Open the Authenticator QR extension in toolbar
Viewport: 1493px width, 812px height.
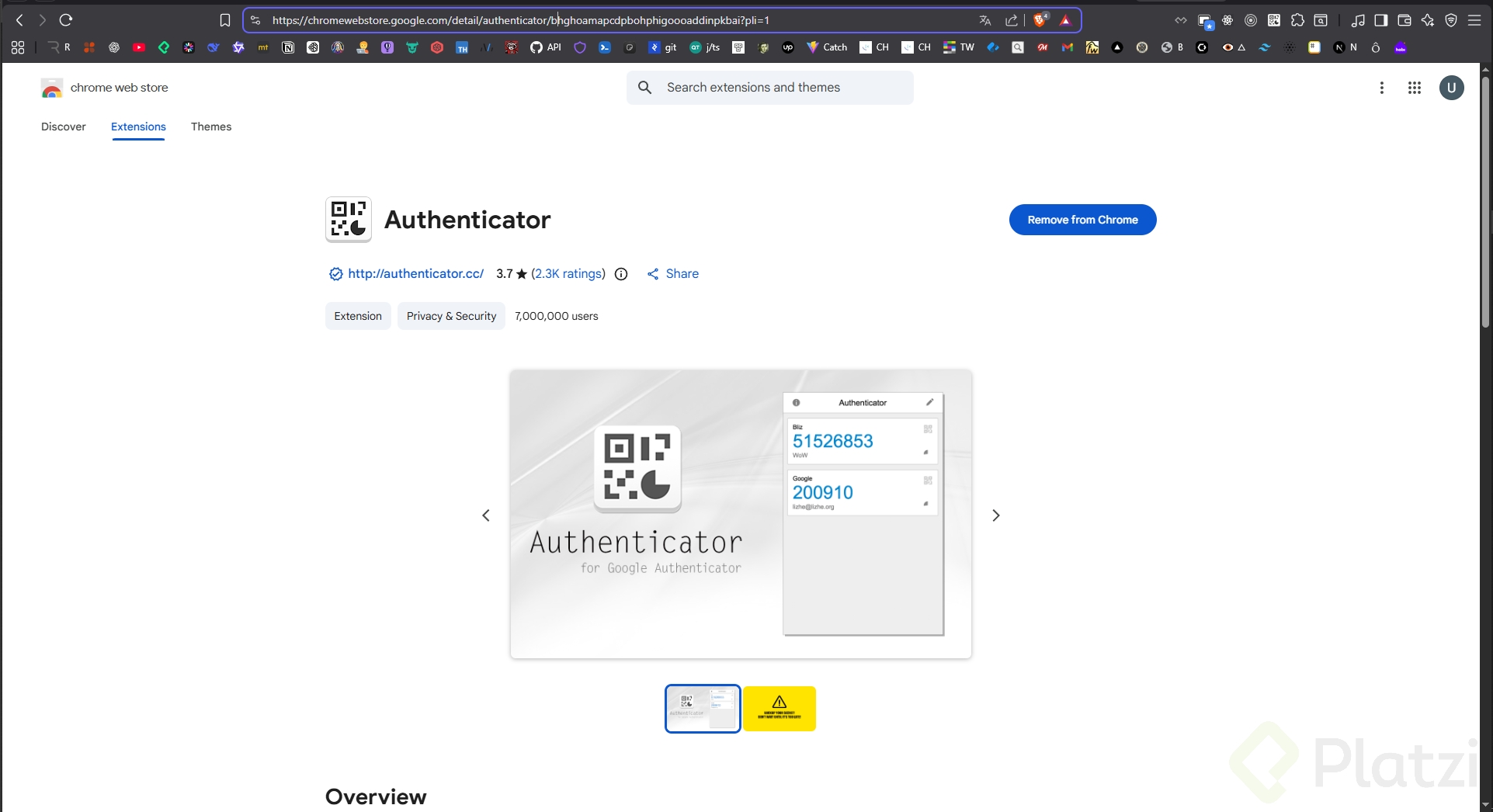pyautogui.click(x=1274, y=20)
